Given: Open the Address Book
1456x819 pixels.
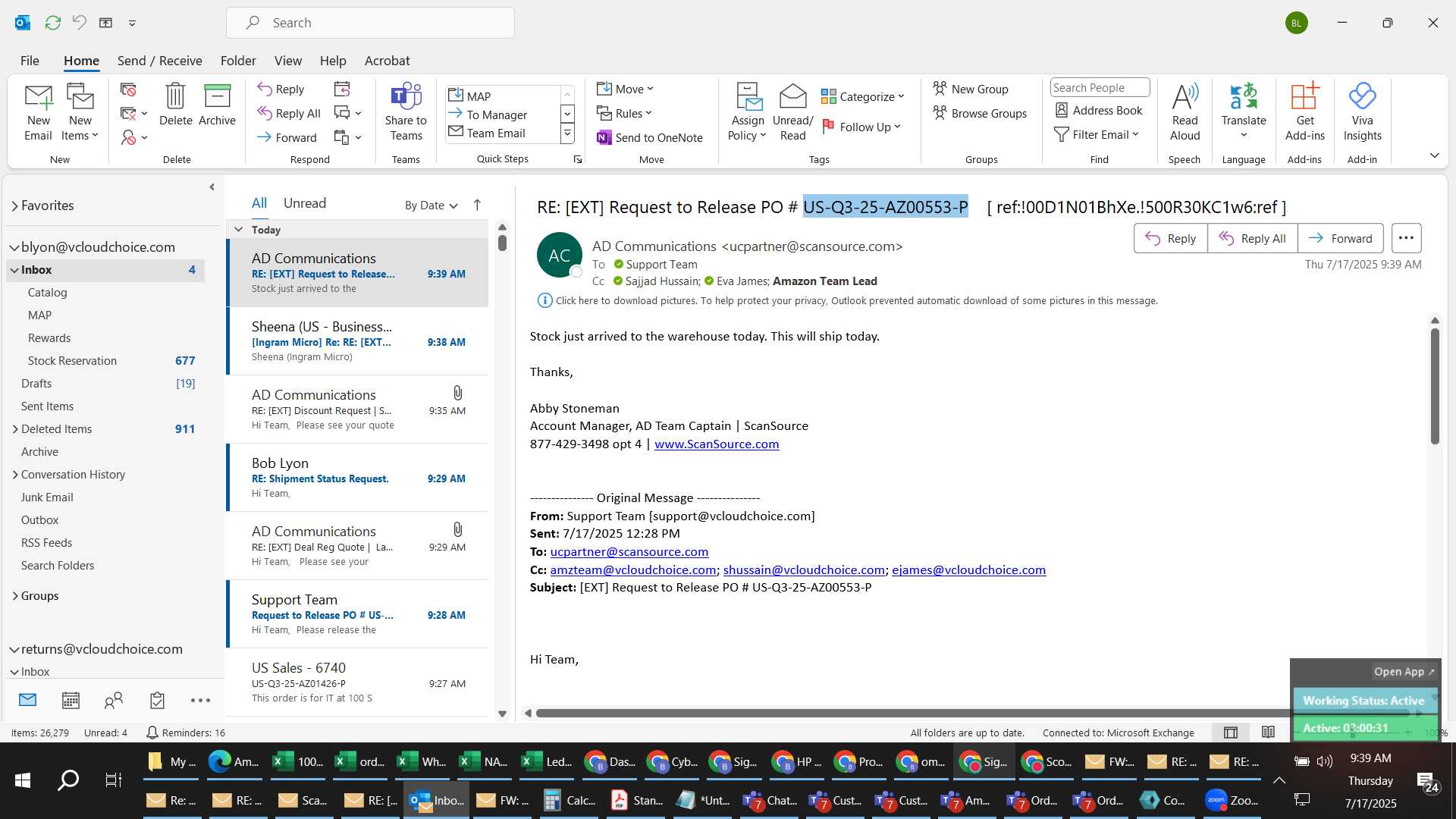Looking at the screenshot, I should tap(1099, 110).
